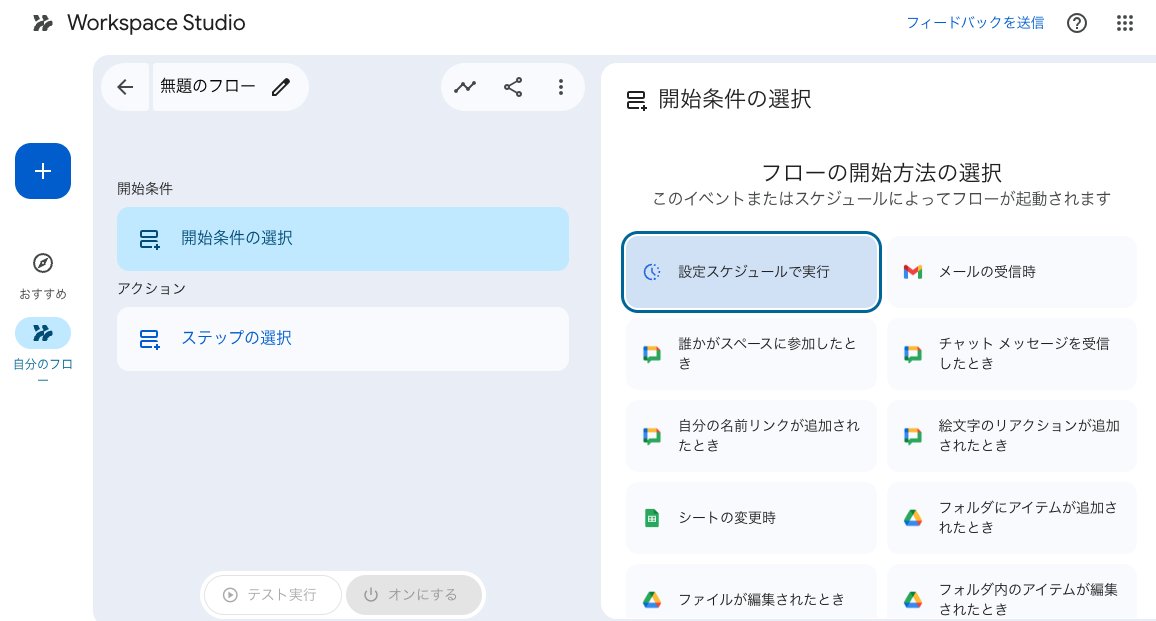Click the アクション section label
Screen dimensions: 1156x621
coord(151,288)
